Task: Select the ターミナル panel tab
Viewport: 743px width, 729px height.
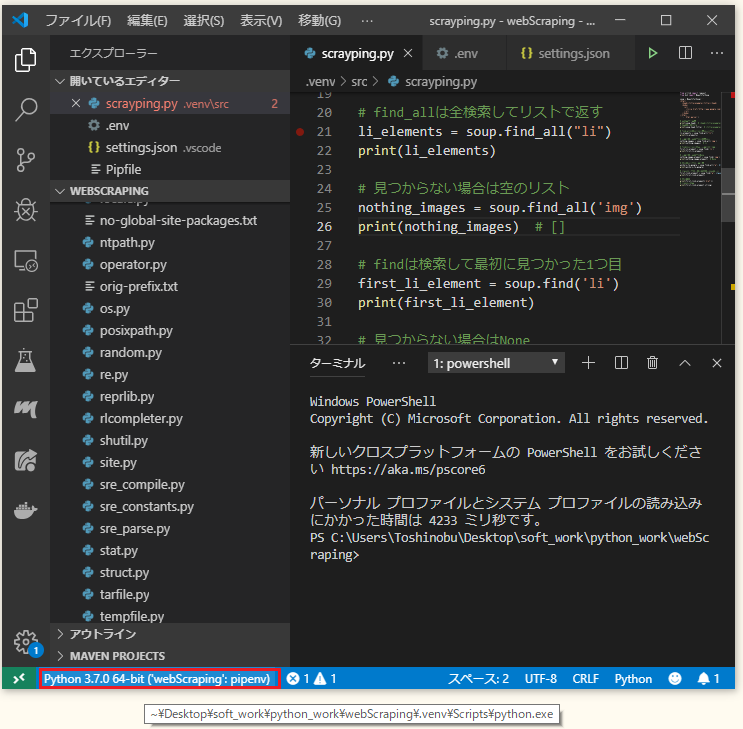Action: 337,363
